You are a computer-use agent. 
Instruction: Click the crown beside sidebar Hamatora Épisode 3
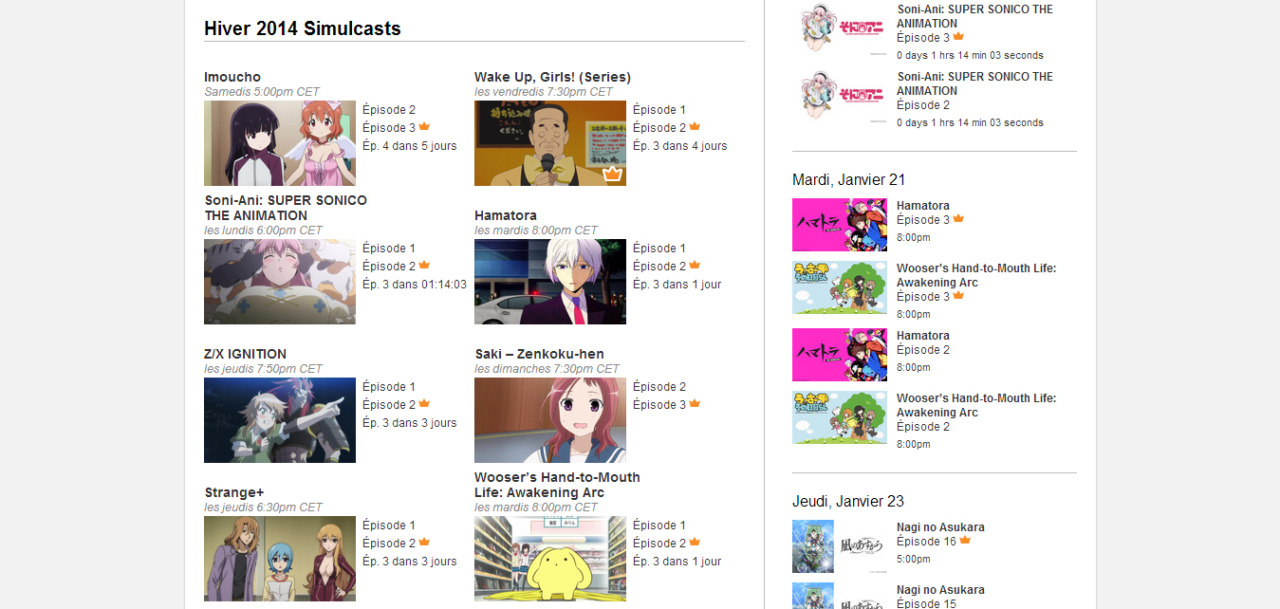pyautogui.click(x=958, y=218)
